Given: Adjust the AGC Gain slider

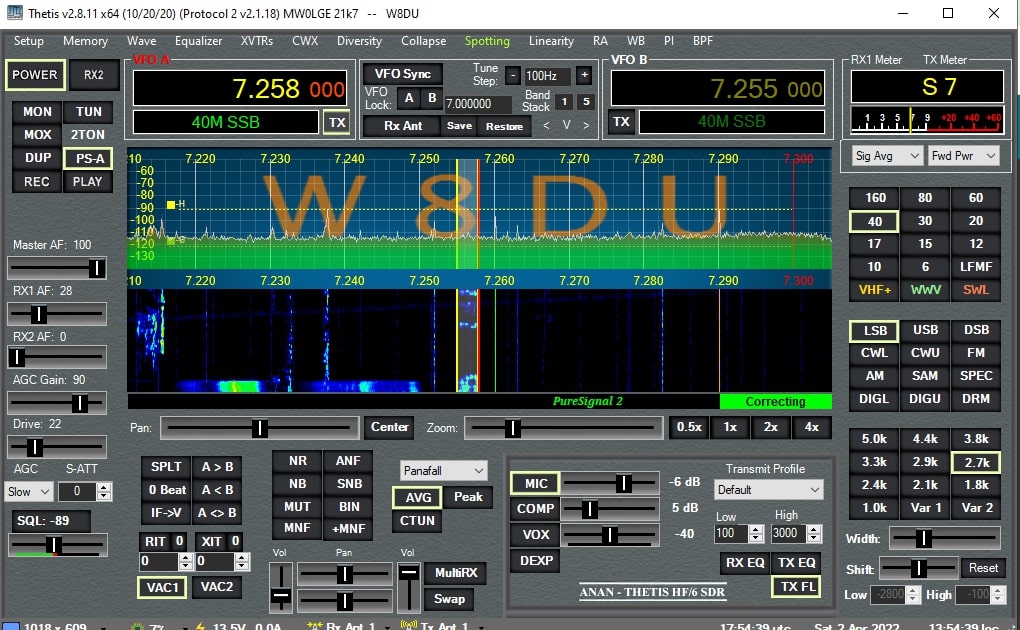Looking at the screenshot, I should 57,403.
